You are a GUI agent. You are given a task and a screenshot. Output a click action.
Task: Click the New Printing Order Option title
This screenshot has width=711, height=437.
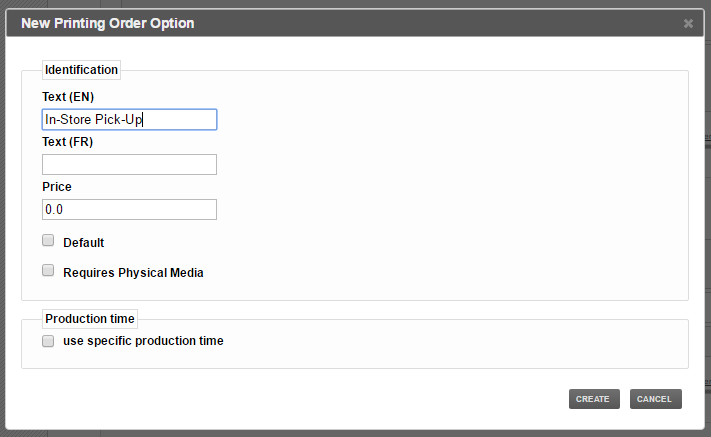click(x=107, y=23)
